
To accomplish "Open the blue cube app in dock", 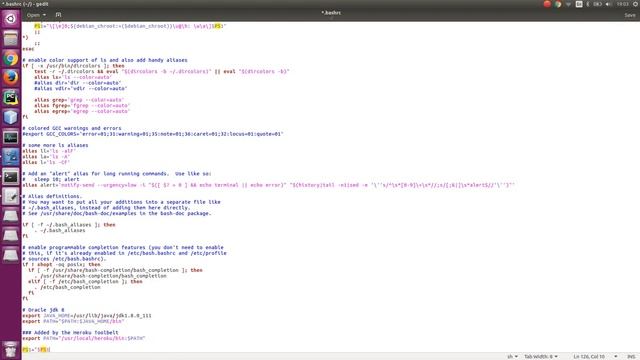I will point(11,117).
